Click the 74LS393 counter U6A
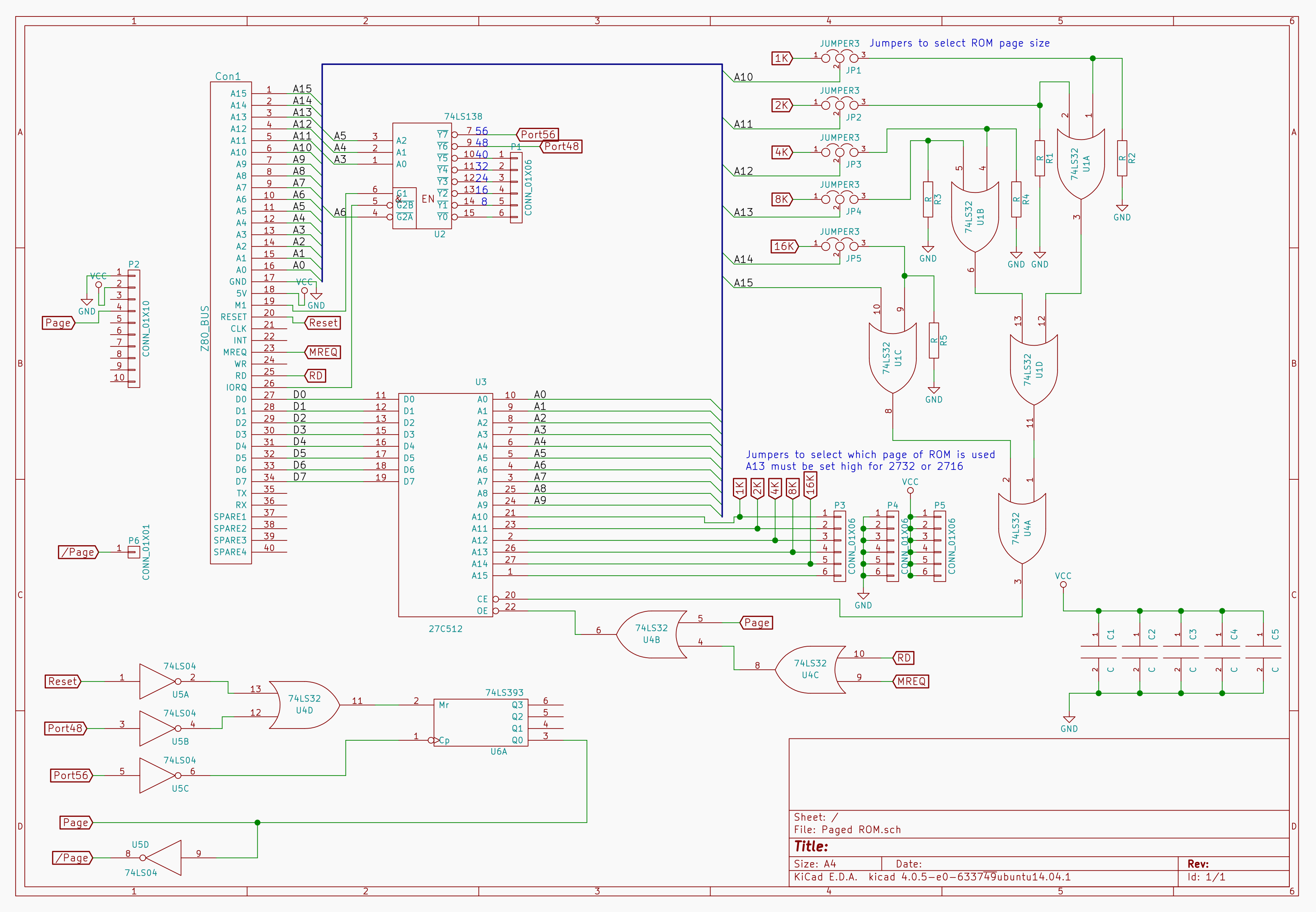This screenshot has height=912, width=1316. [x=480, y=722]
